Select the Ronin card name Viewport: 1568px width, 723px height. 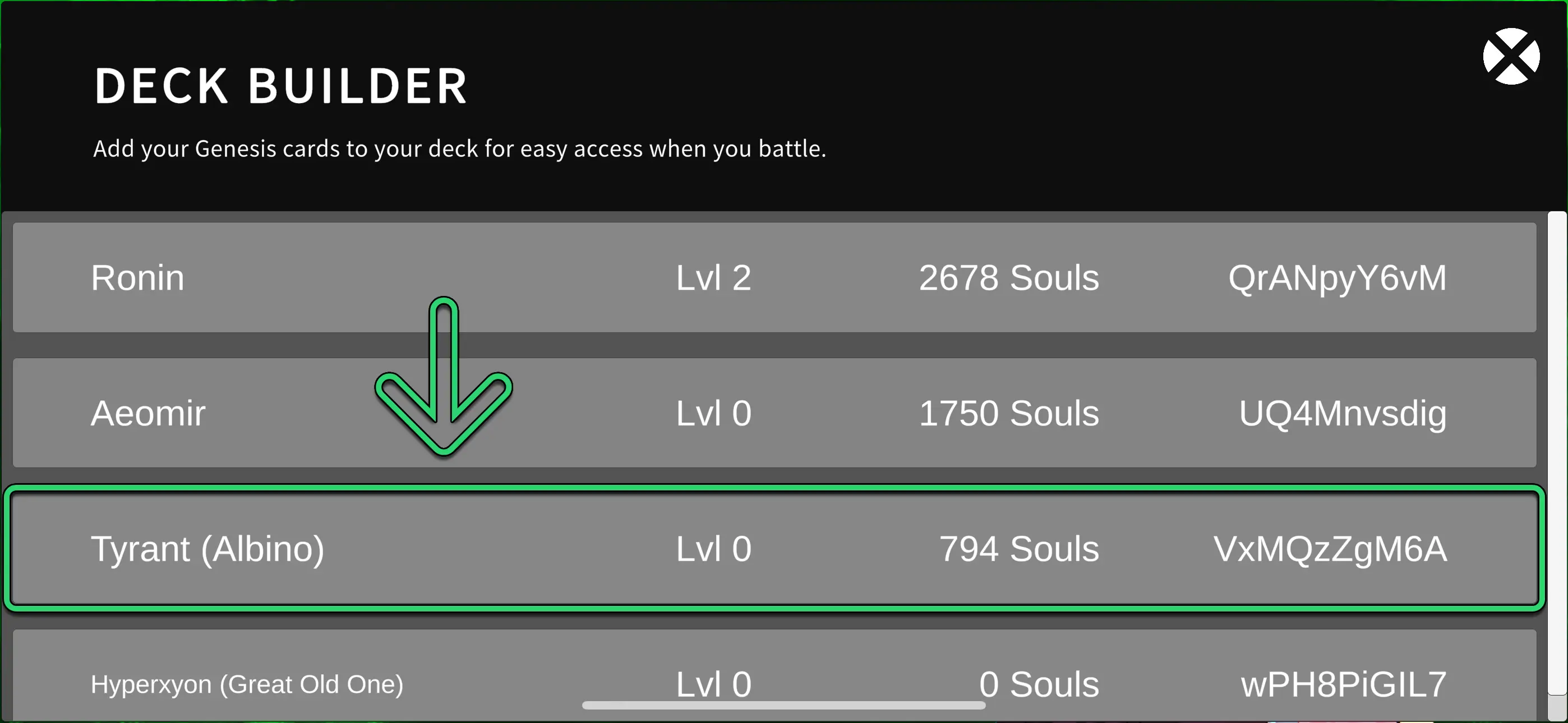tap(137, 278)
